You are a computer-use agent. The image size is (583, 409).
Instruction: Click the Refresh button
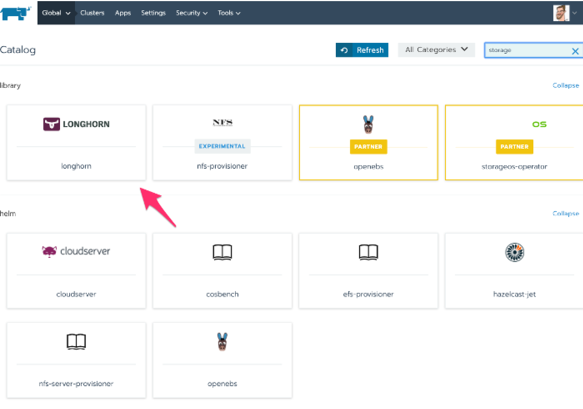(362, 50)
